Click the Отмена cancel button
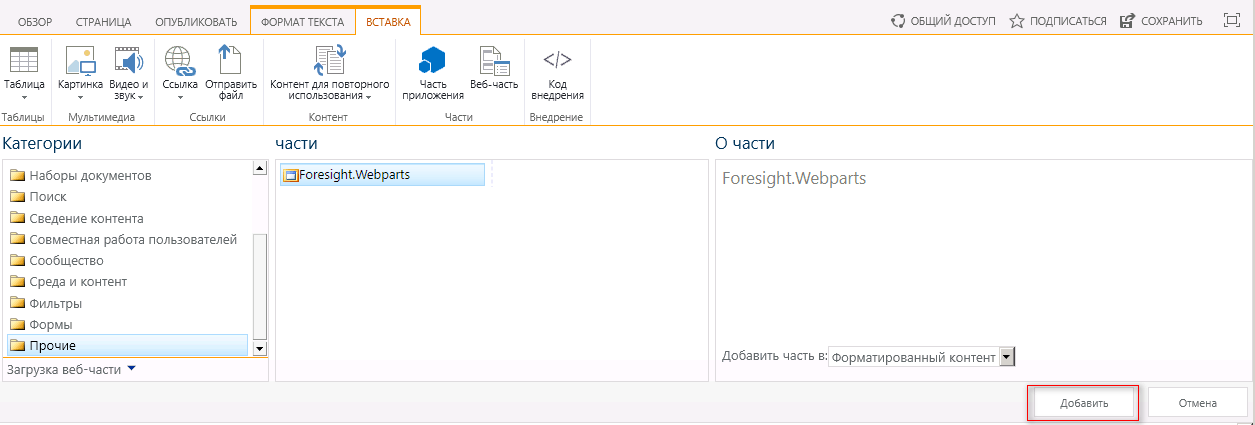Screen dimensions: 1255x425 point(1197,403)
